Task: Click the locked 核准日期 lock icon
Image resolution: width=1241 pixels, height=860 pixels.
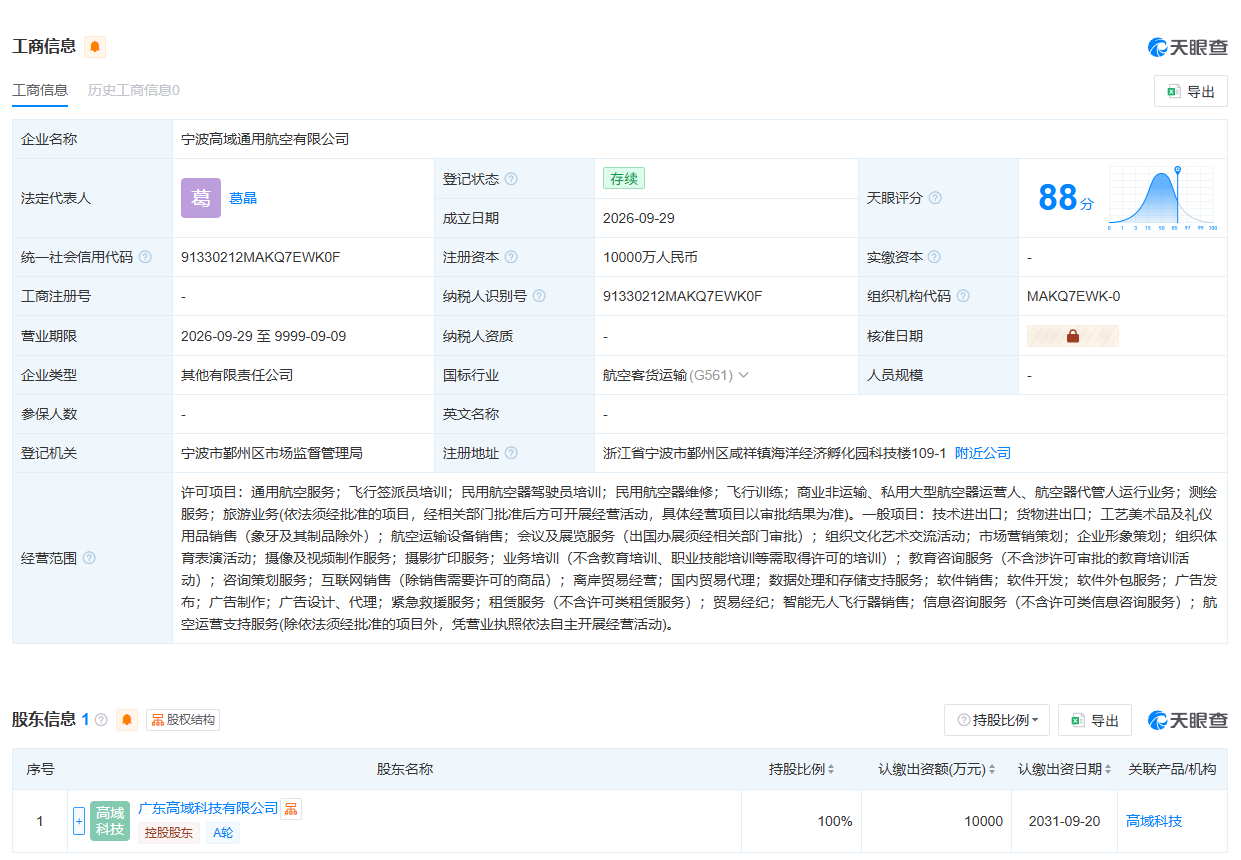Action: tap(1073, 336)
